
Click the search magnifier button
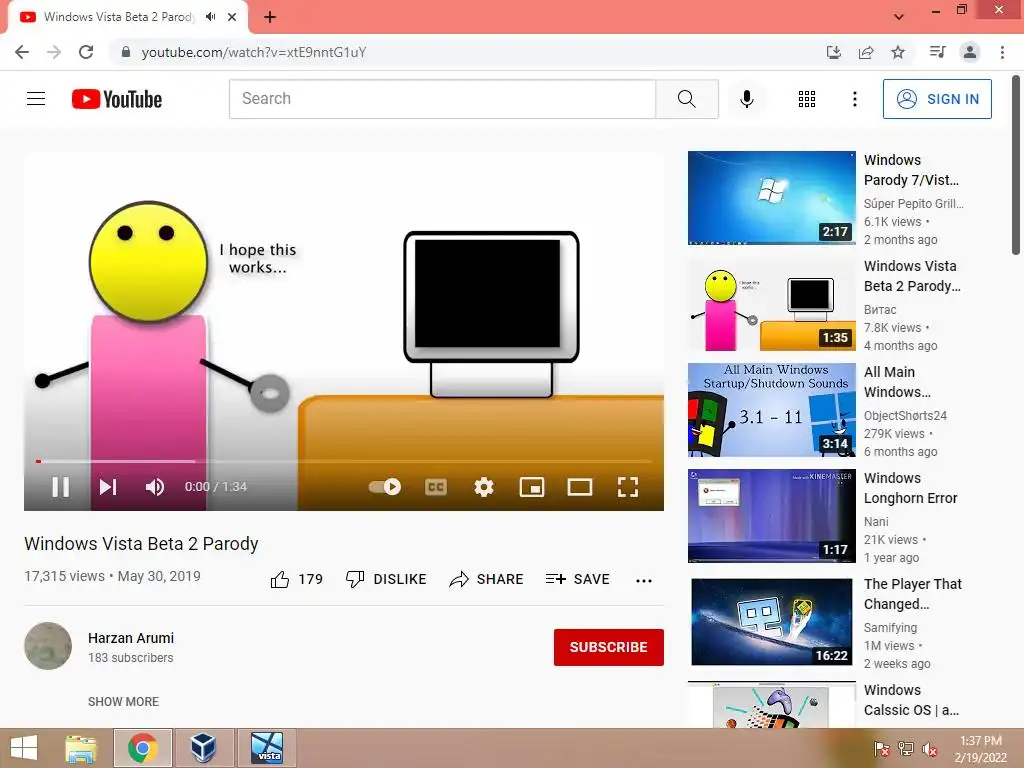point(687,99)
